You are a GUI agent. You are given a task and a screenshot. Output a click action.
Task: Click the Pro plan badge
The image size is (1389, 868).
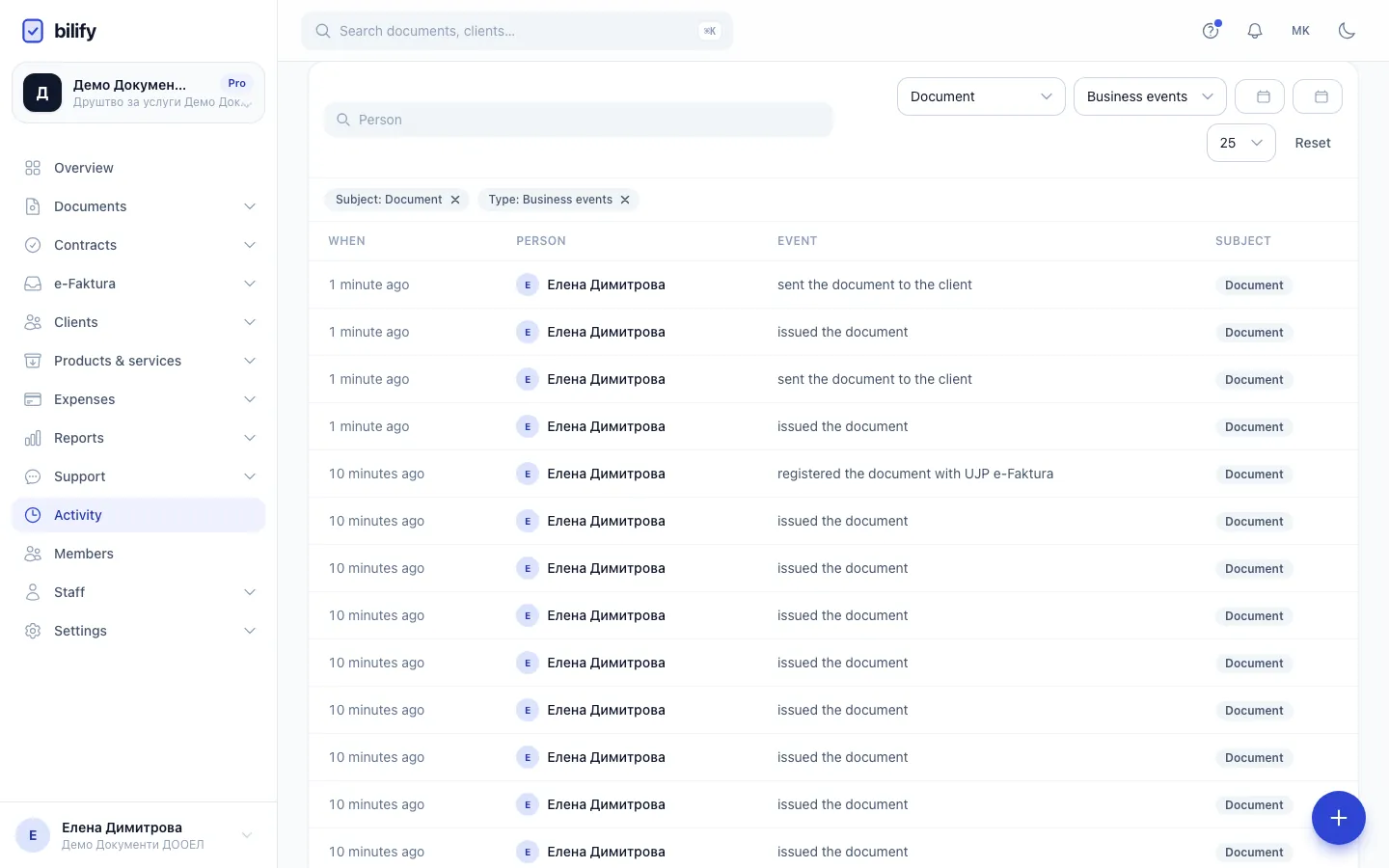[x=237, y=84]
